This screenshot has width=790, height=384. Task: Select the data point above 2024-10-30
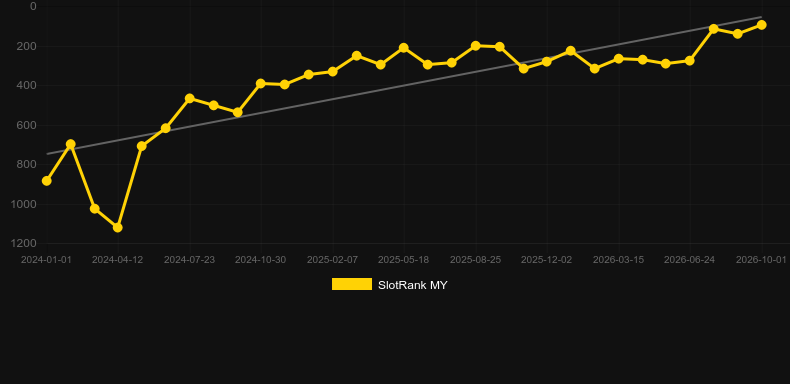(x=260, y=83)
